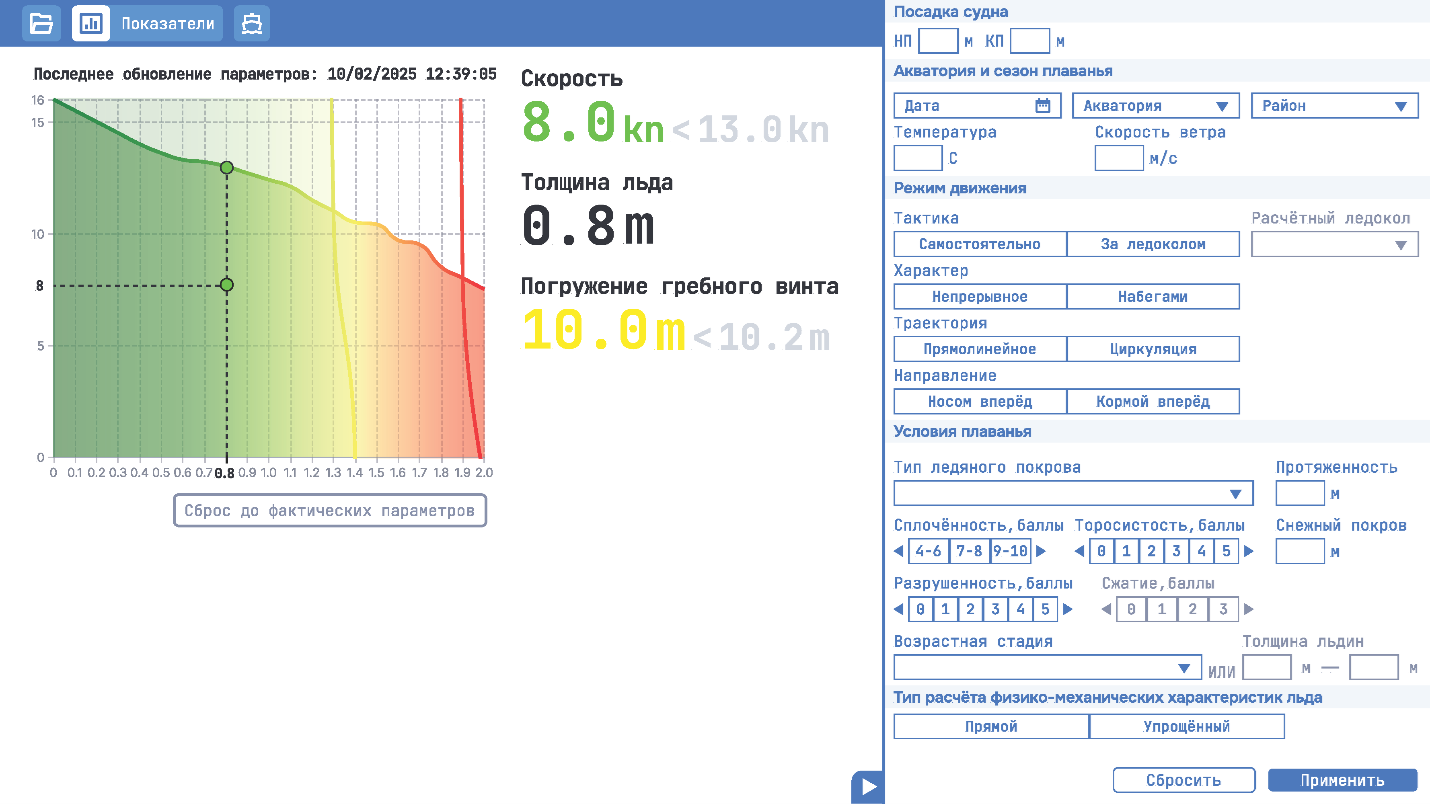The image size is (1430, 804).
Task: Click the calendar icon in Дата field
Action: pos(1042,105)
